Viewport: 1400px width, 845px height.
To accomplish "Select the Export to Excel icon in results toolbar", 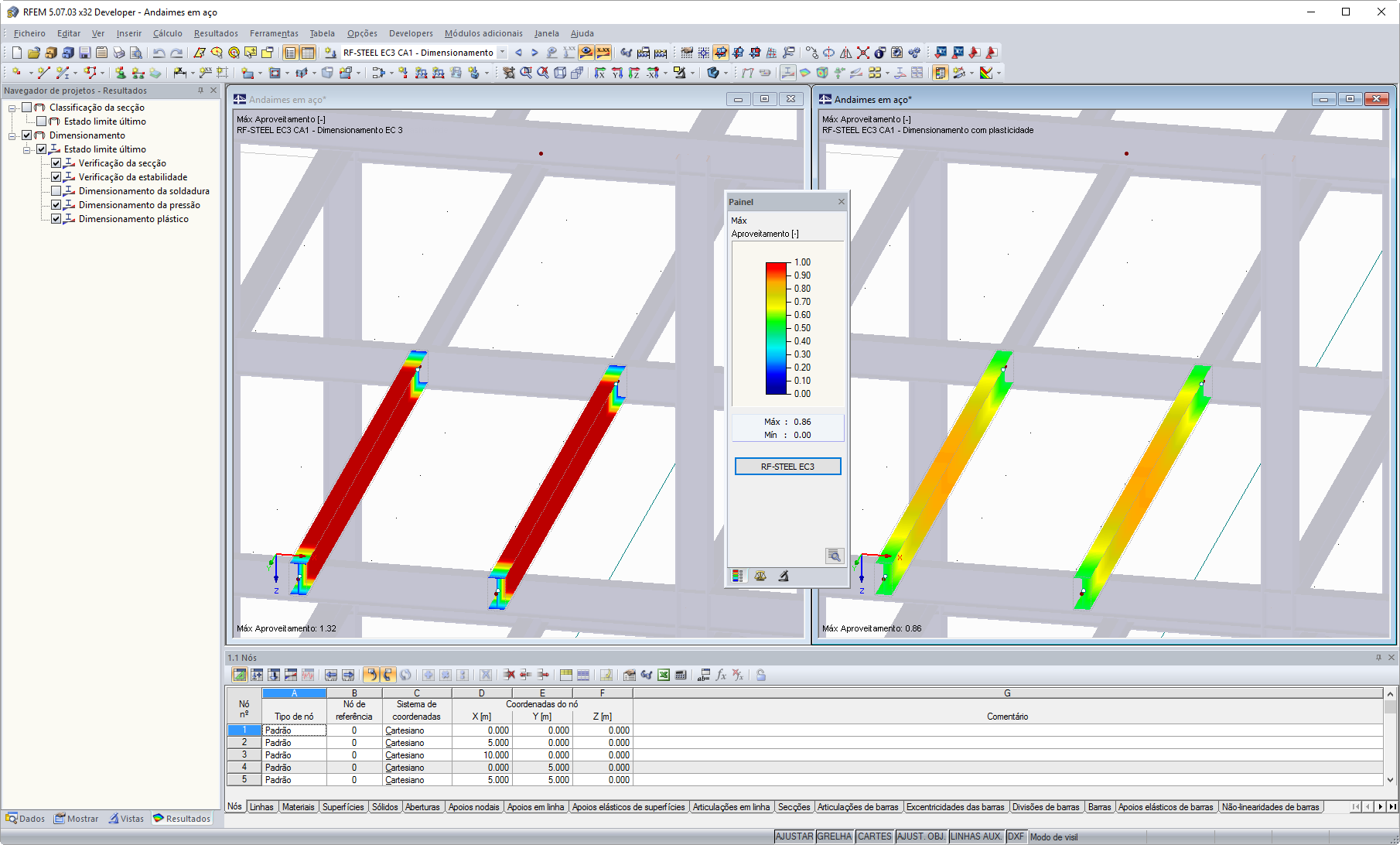I will [x=664, y=674].
